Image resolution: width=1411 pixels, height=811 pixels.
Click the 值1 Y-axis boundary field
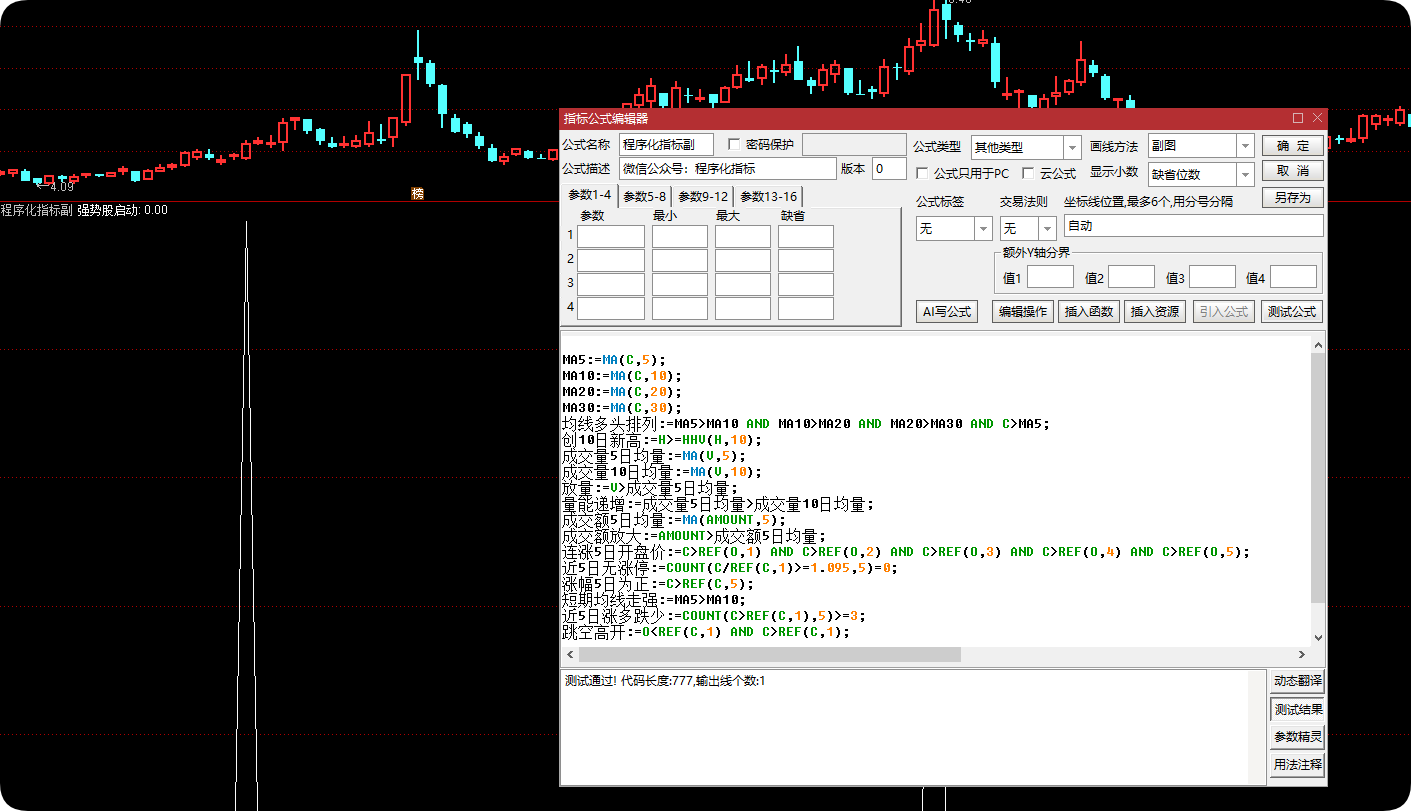coord(1050,277)
